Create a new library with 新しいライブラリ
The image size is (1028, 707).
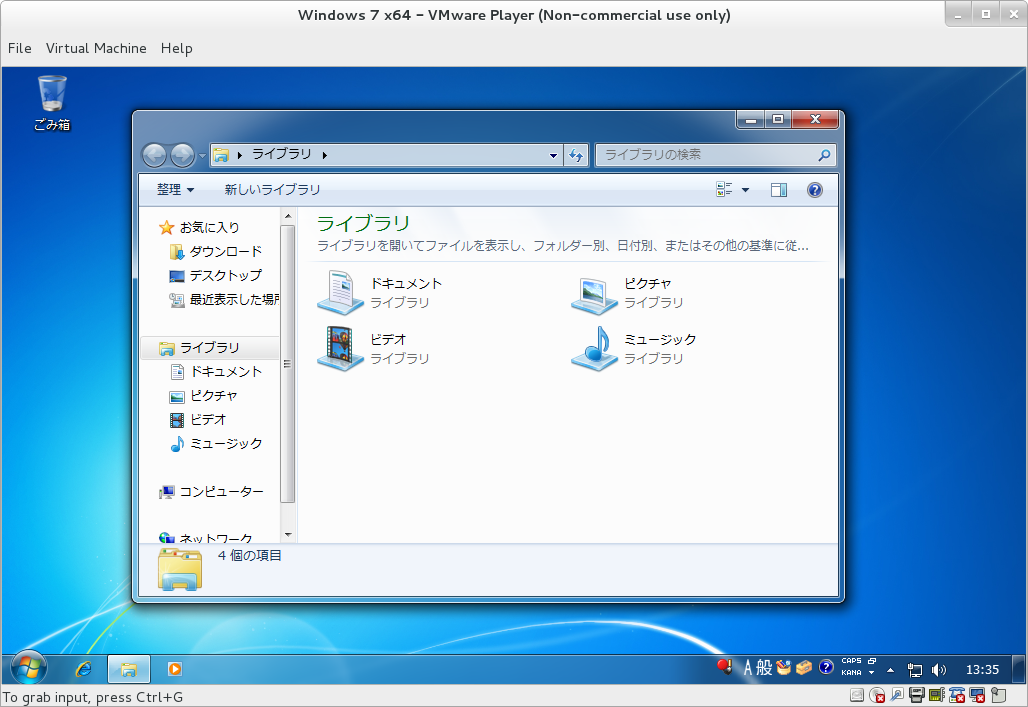click(272, 190)
